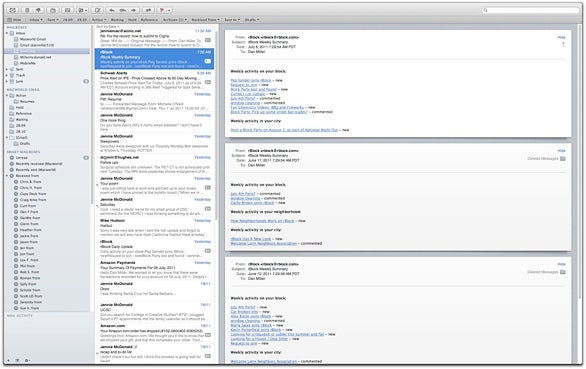This screenshot has width=586, height=369.
Task: Click thread count badge on rBlock Weekly Summary
Action: (x=208, y=61)
